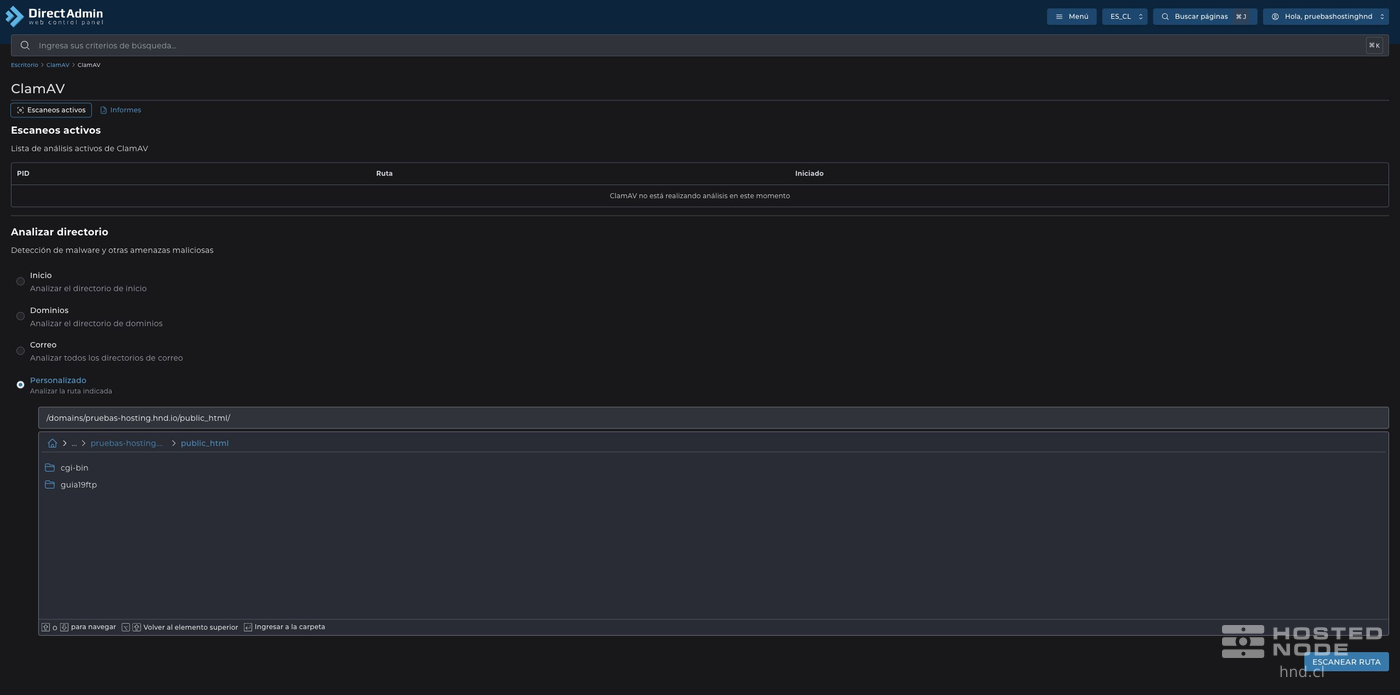The image size is (1400, 695).
Task: Click the ⌘K shortcut badge
Action: coord(1374,45)
